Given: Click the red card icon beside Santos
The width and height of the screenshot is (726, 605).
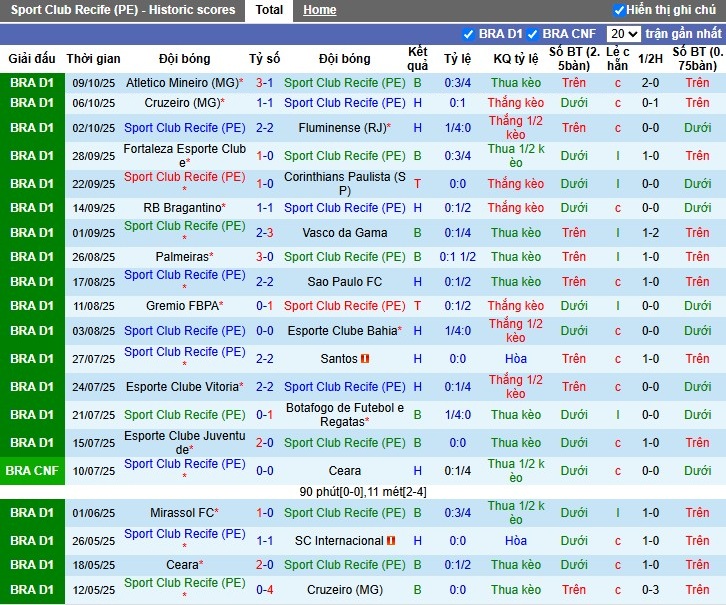Looking at the screenshot, I should (x=366, y=359).
